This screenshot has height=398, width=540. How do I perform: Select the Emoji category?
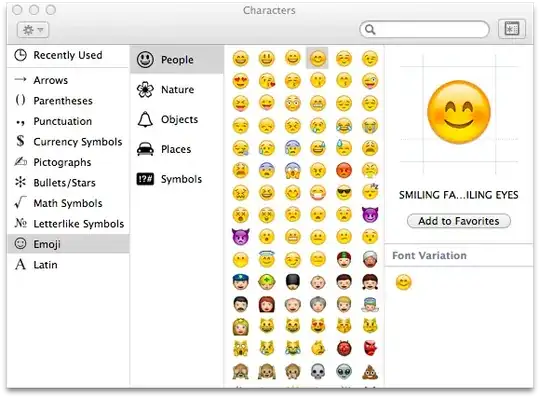[x=68, y=244]
